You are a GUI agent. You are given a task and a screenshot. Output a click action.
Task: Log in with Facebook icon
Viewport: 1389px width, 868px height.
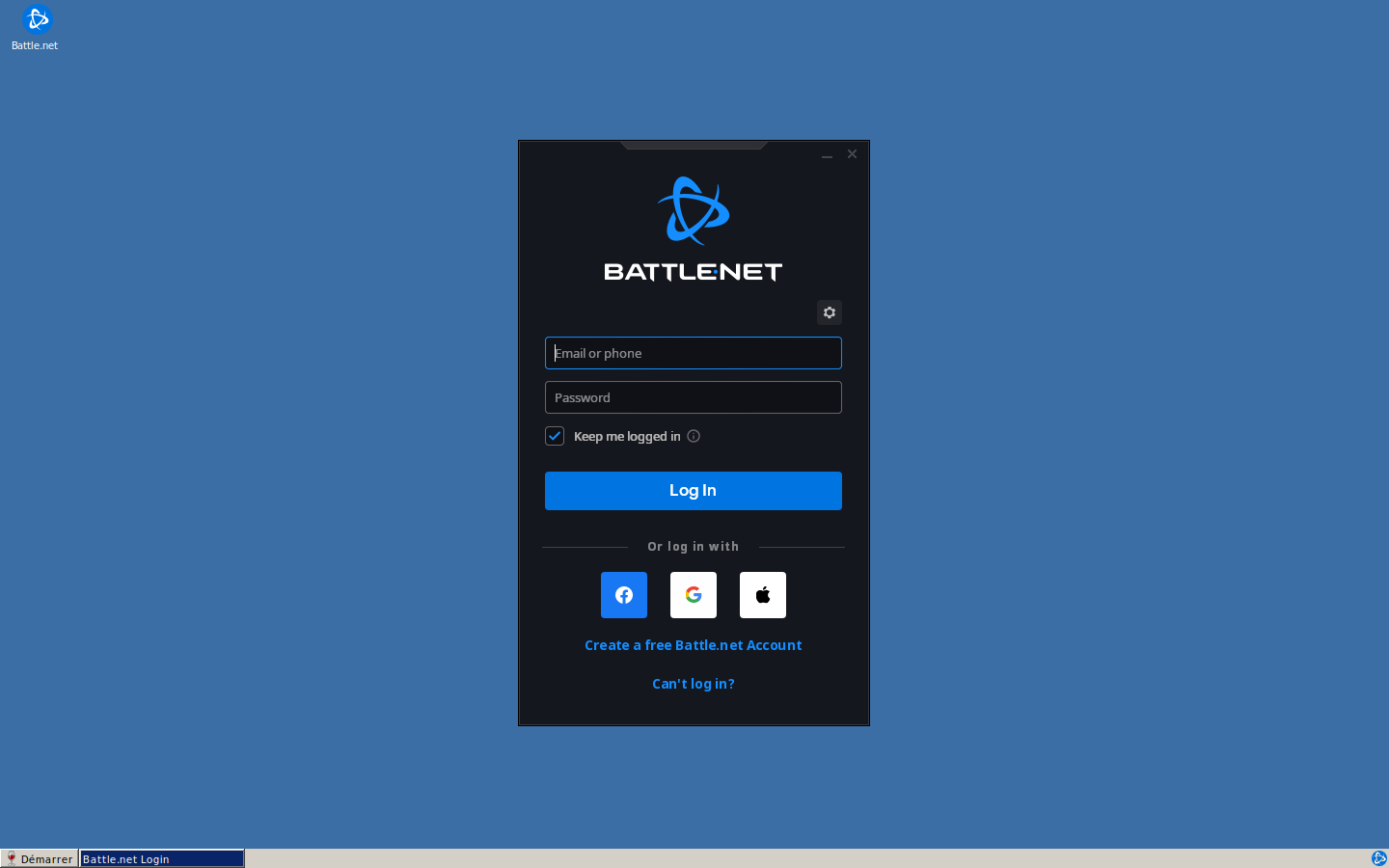pos(624,595)
